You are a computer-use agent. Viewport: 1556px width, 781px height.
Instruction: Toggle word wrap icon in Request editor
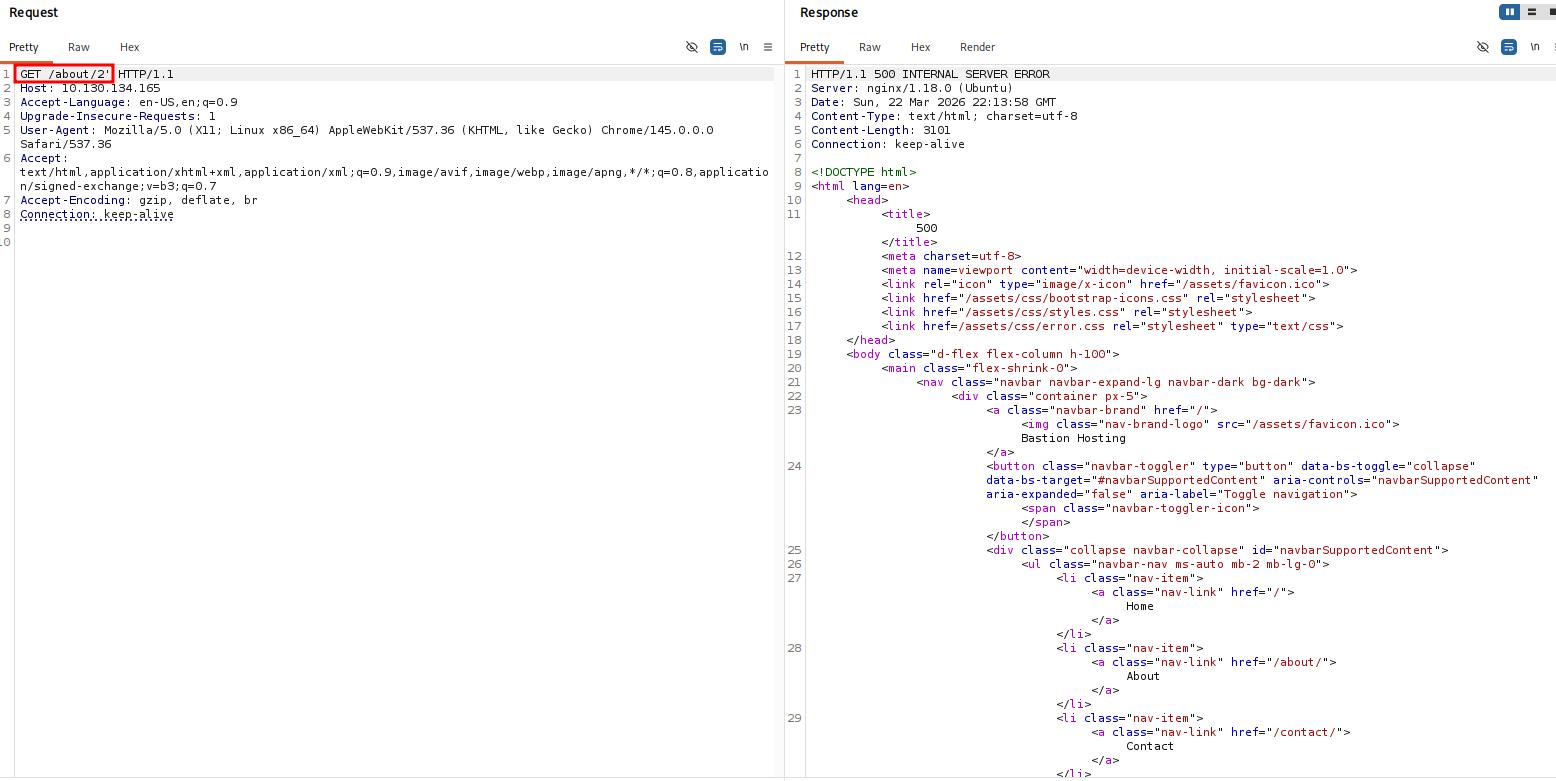(x=718, y=47)
